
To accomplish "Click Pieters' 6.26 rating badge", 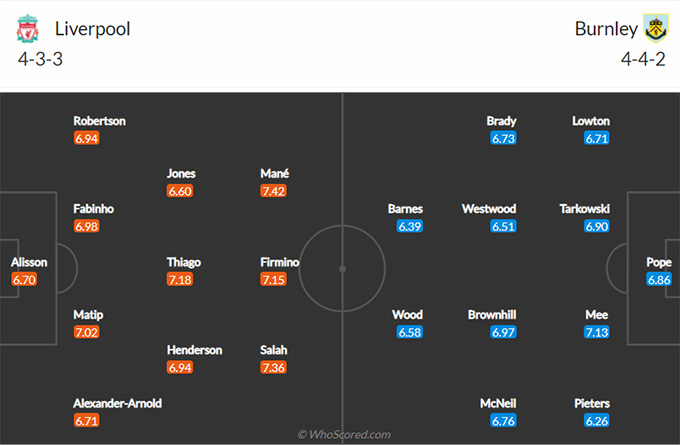I will pyautogui.click(x=596, y=421).
